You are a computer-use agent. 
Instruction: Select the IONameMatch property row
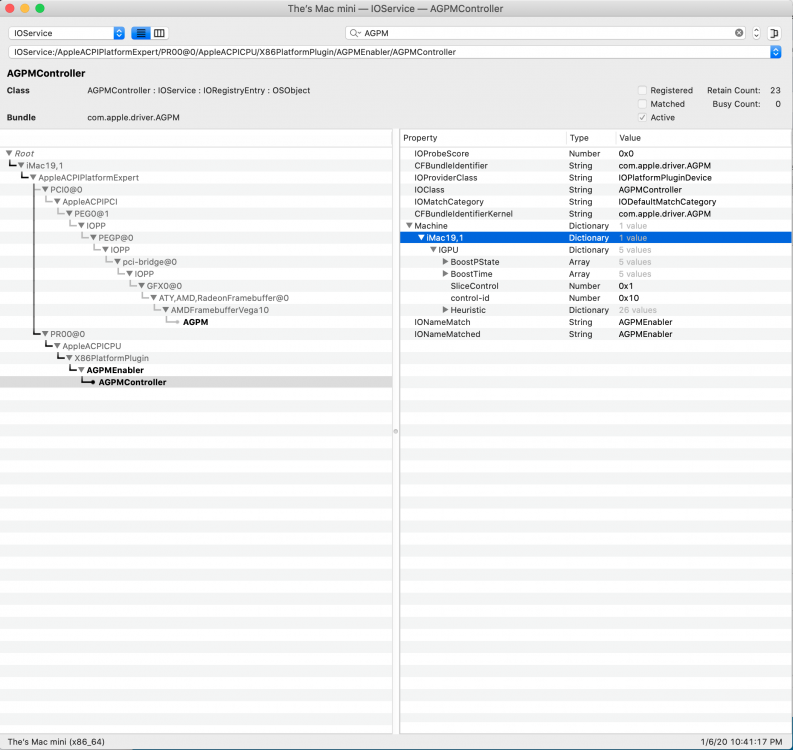[x=596, y=322]
